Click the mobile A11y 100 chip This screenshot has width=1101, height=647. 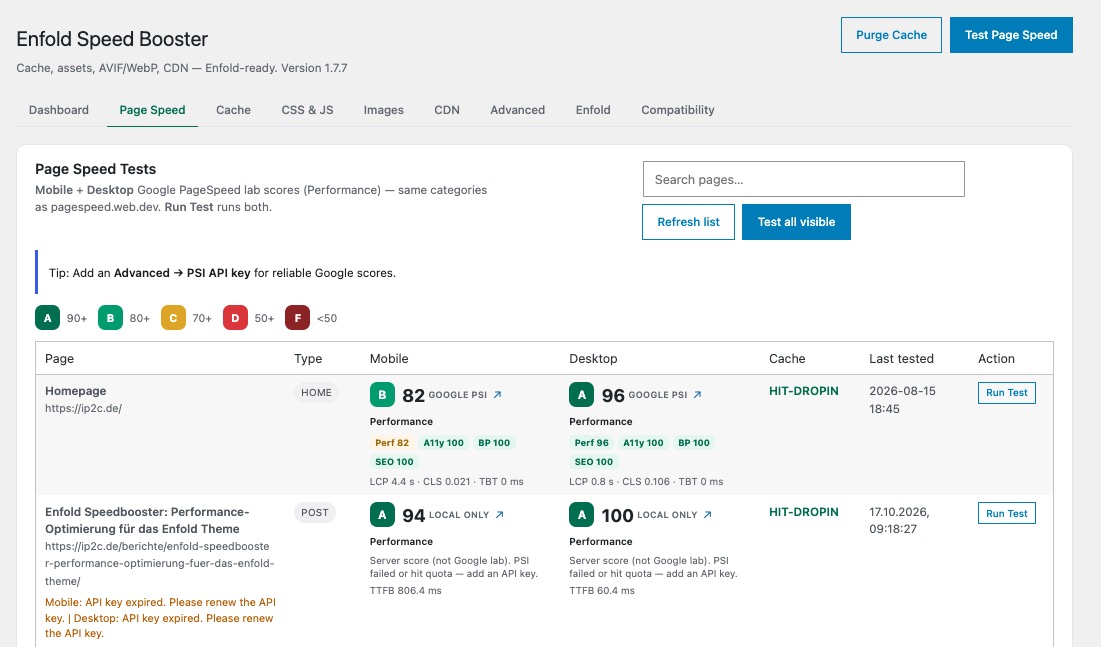tap(443, 443)
